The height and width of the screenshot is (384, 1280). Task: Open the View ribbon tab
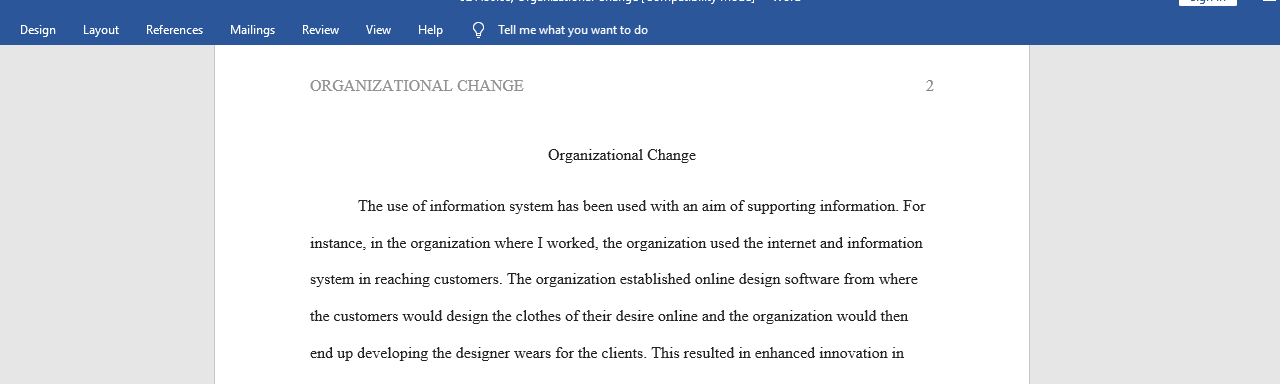click(x=378, y=30)
